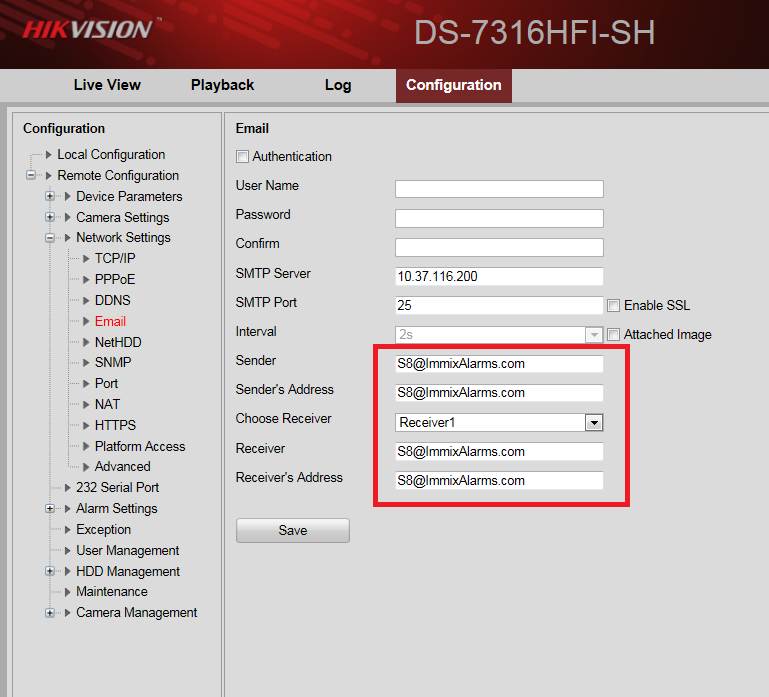Open Advanced network settings

(x=123, y=466)
